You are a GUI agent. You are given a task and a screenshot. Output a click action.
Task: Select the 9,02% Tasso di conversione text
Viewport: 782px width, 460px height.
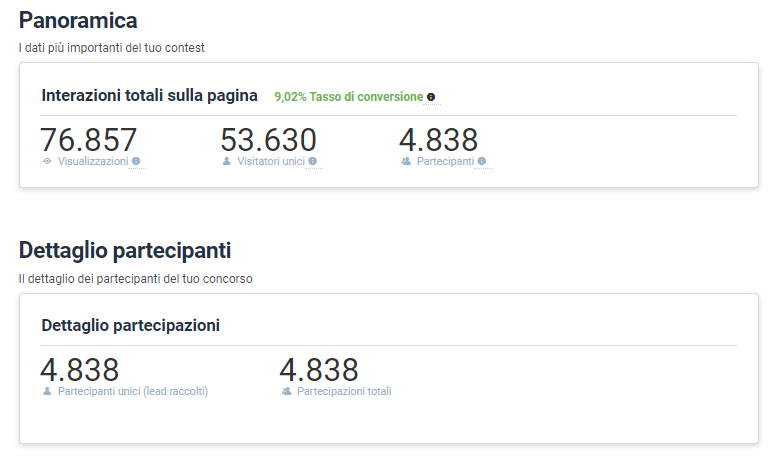point(349,97)
